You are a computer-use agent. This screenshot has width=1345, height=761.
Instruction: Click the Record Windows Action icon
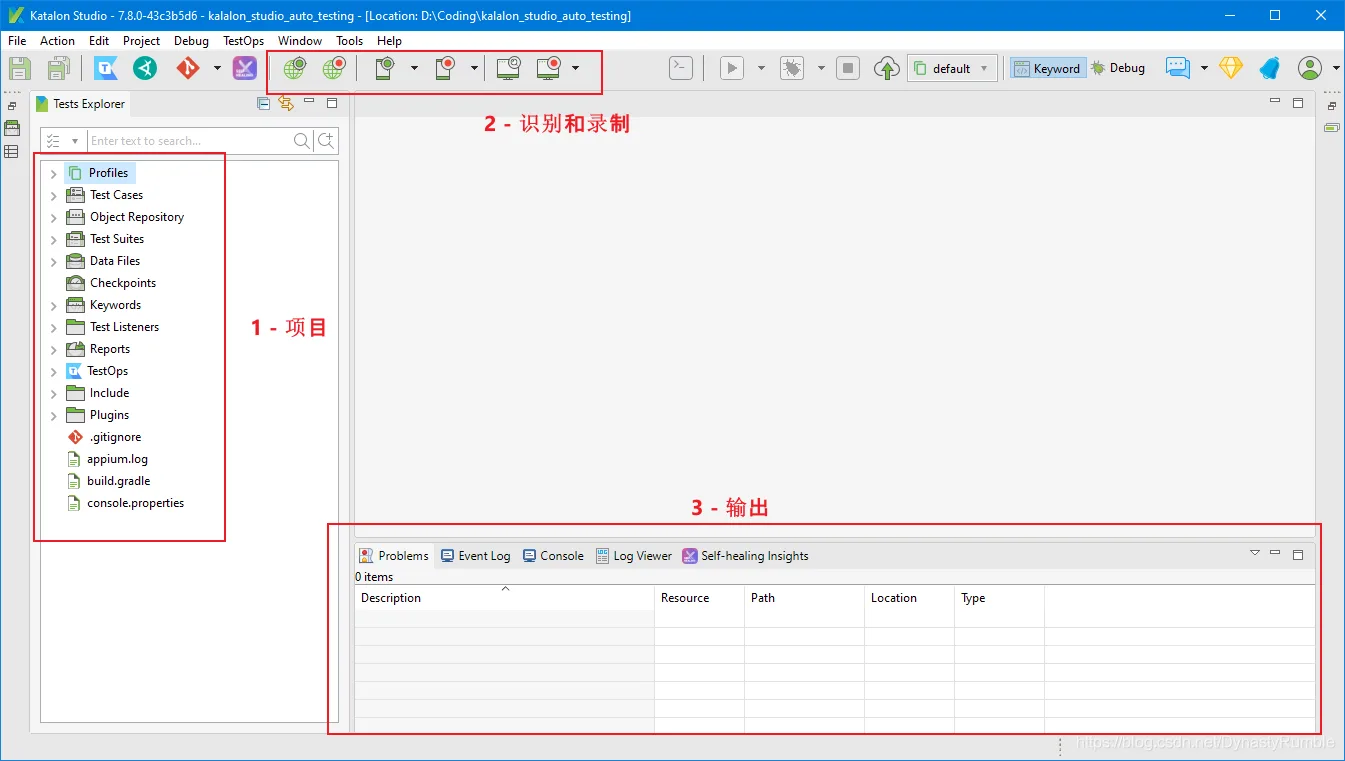(548, 68)
